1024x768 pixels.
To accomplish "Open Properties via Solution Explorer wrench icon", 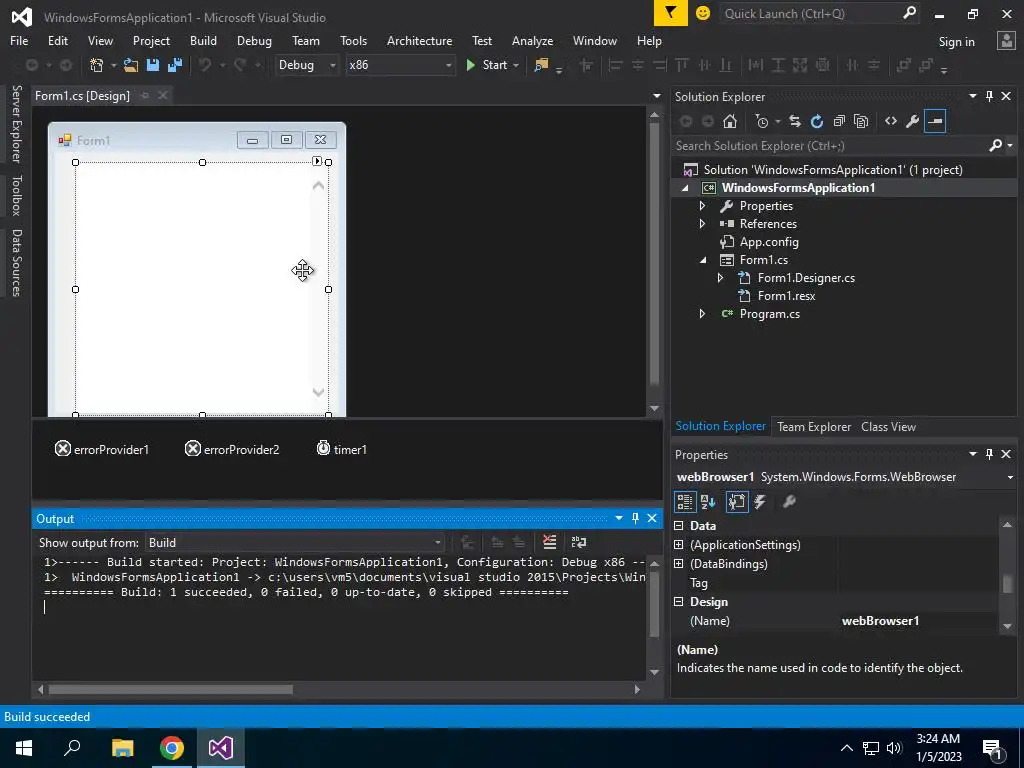I will (913, 121).
